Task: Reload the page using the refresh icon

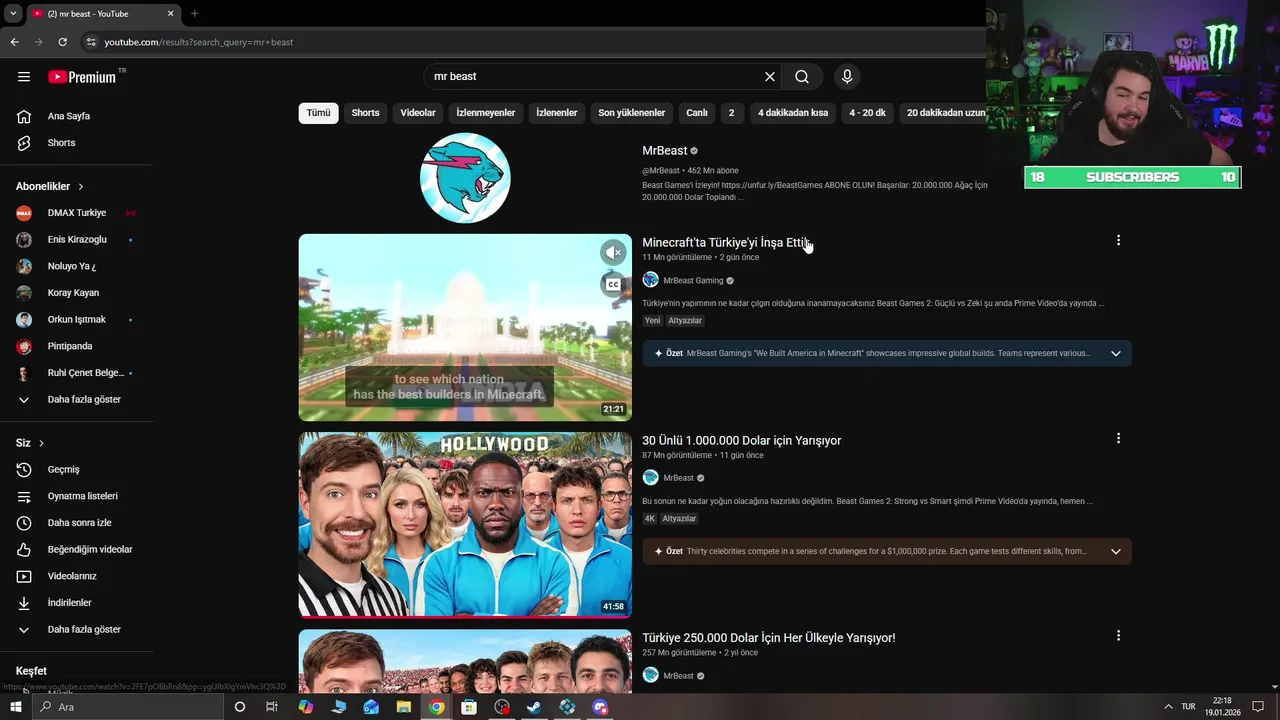Action: (x=62, y=42)
